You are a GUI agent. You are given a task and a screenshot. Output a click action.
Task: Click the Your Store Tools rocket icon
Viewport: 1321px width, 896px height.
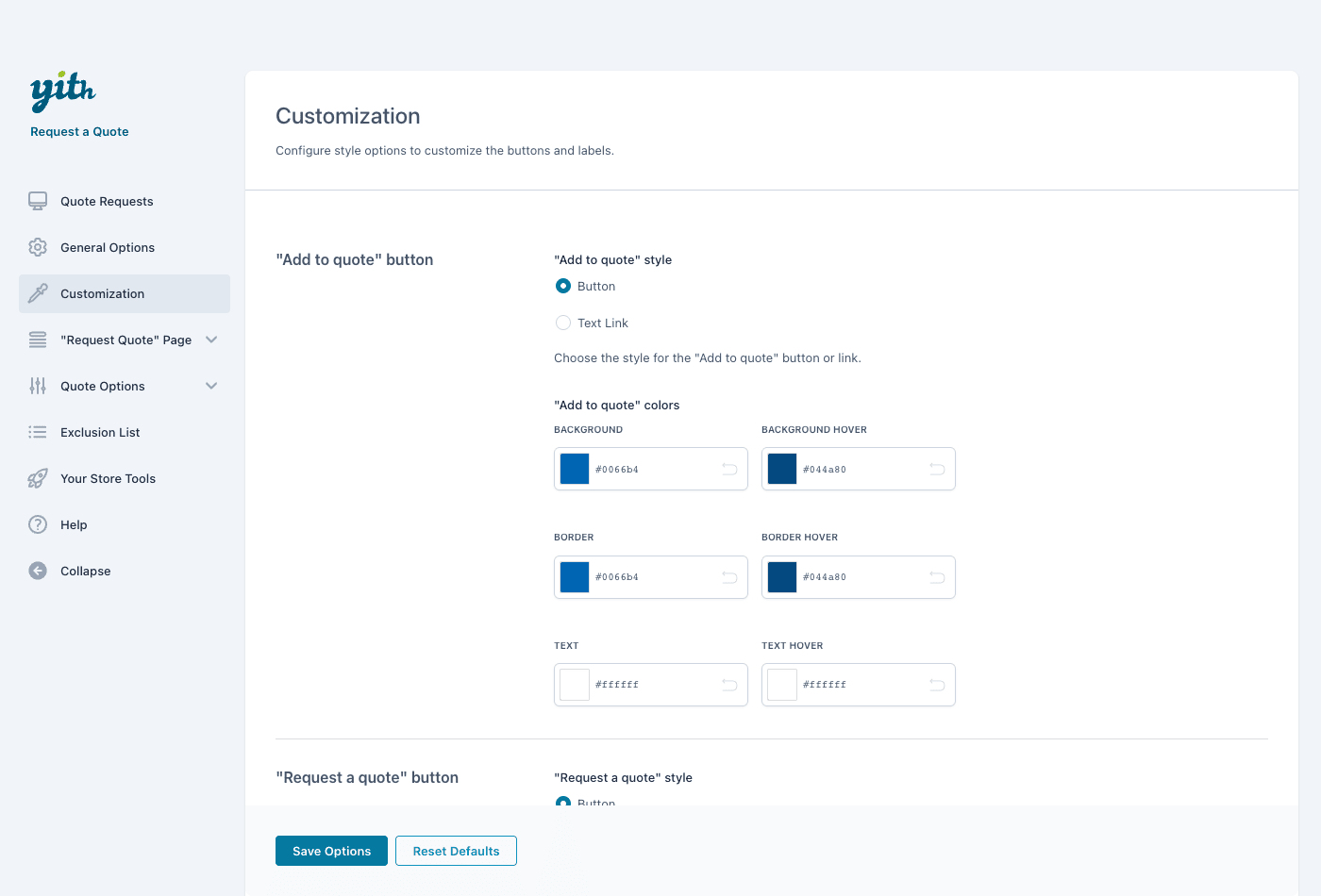[38, 478]
